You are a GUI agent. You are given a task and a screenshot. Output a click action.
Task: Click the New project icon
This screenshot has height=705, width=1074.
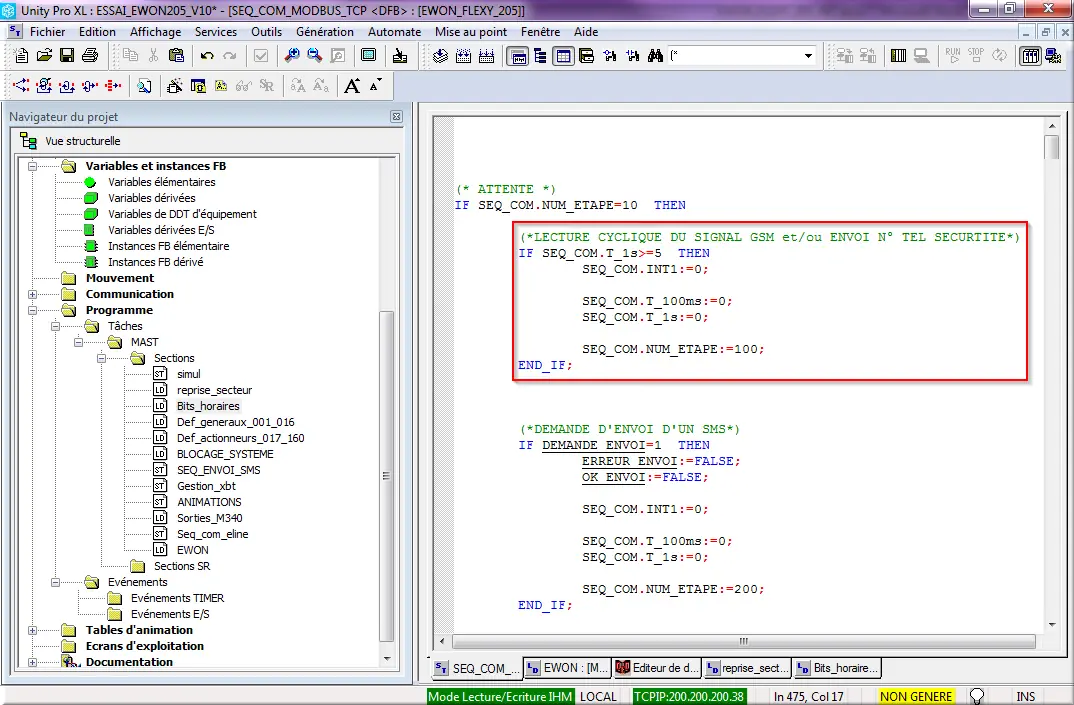[x=21, y=55]
